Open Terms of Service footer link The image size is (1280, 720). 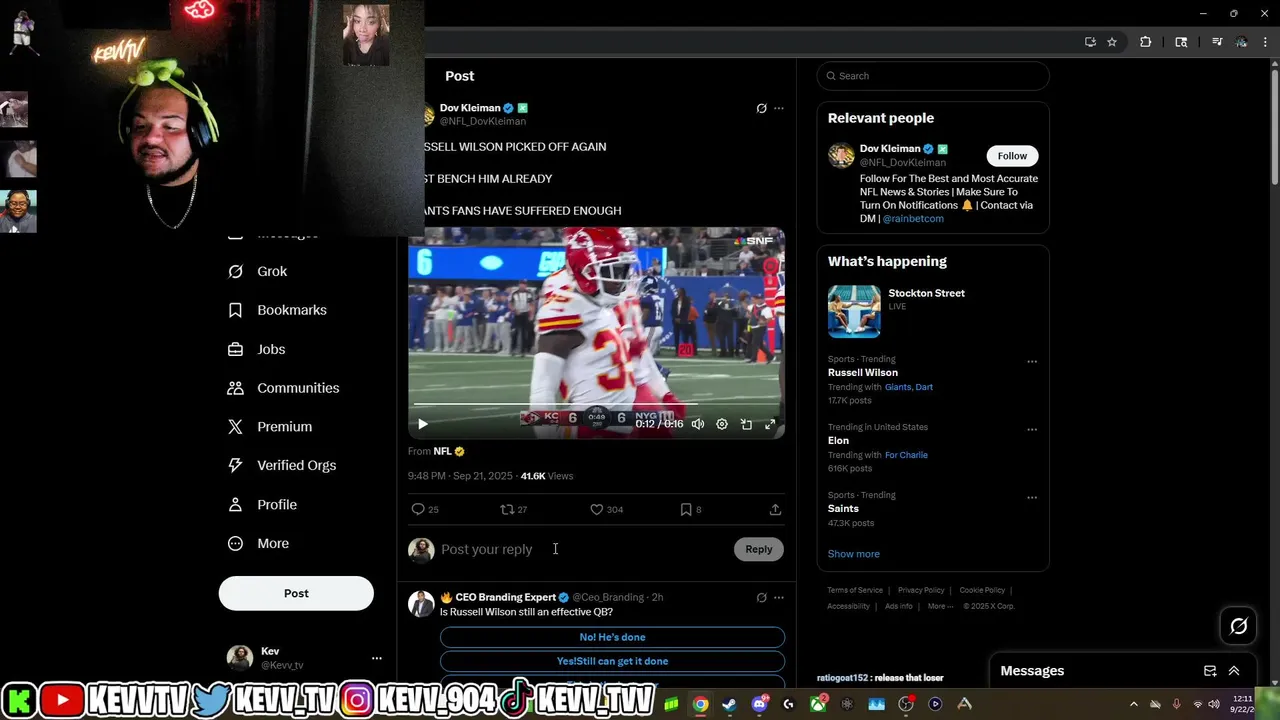tap(855, 590)
